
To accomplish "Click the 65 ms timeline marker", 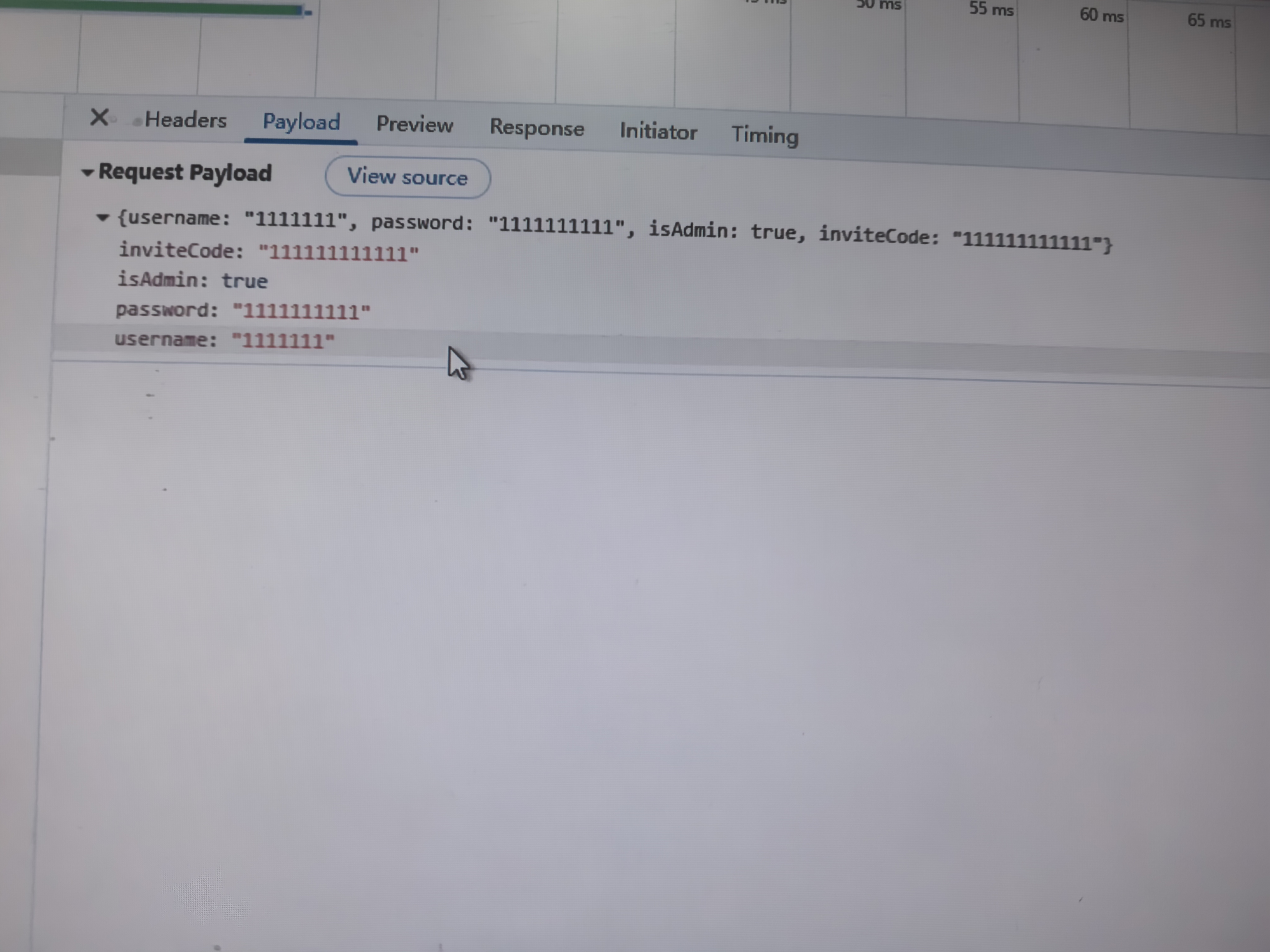I will point(1209,21).
